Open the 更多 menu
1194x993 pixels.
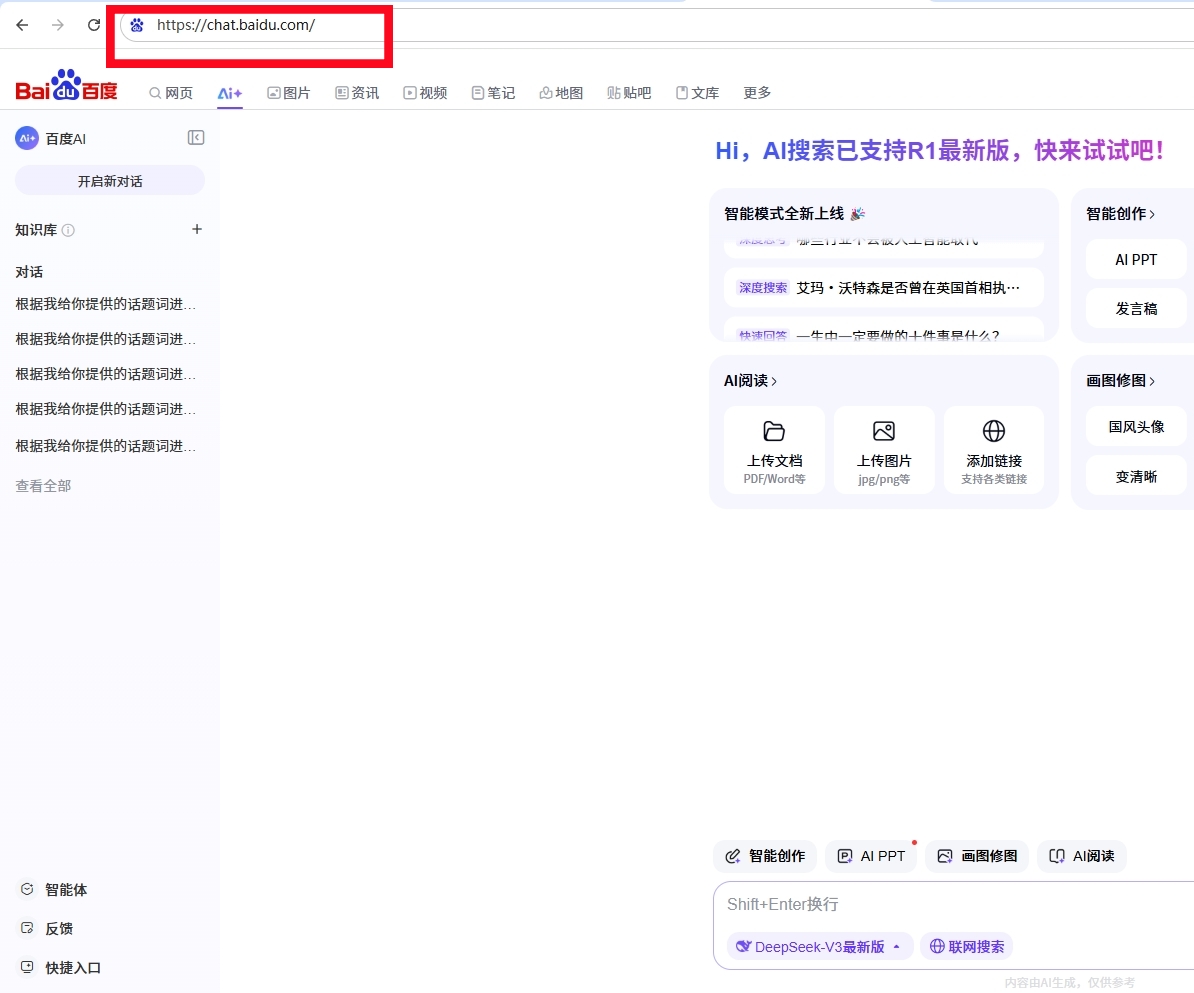coord(757,93)
